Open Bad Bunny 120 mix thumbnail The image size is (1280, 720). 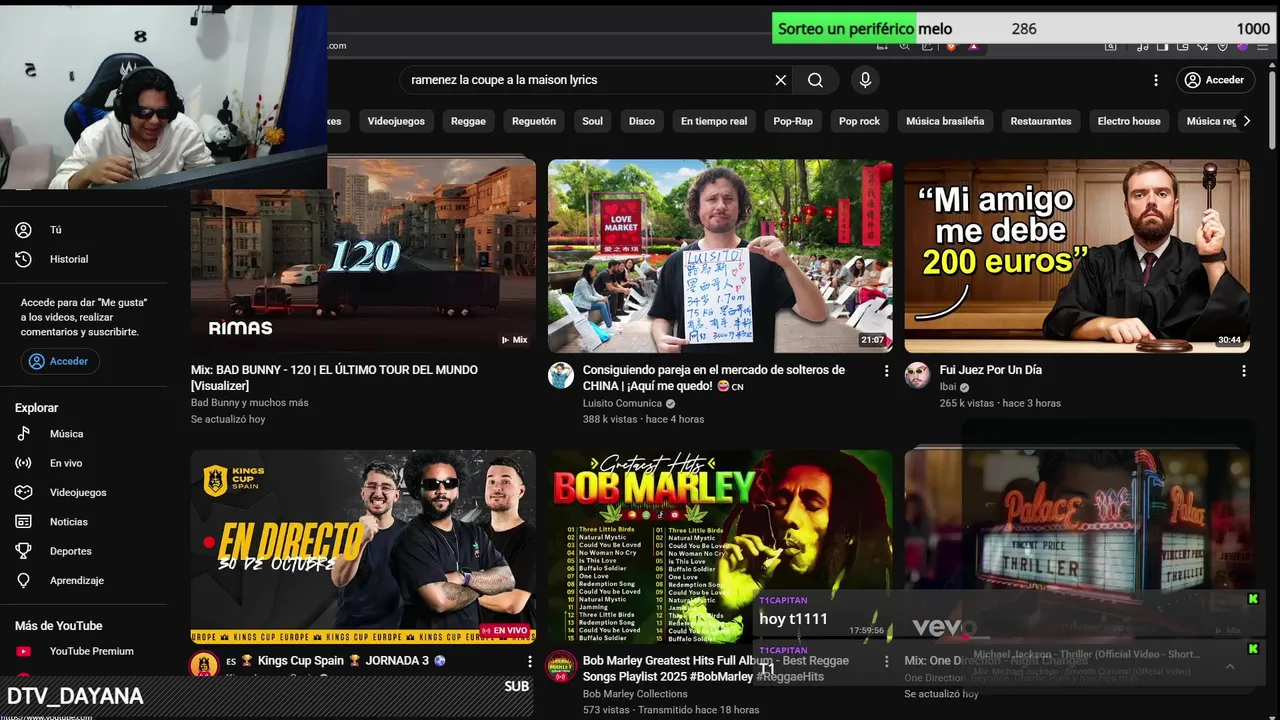tap(363, 256)
